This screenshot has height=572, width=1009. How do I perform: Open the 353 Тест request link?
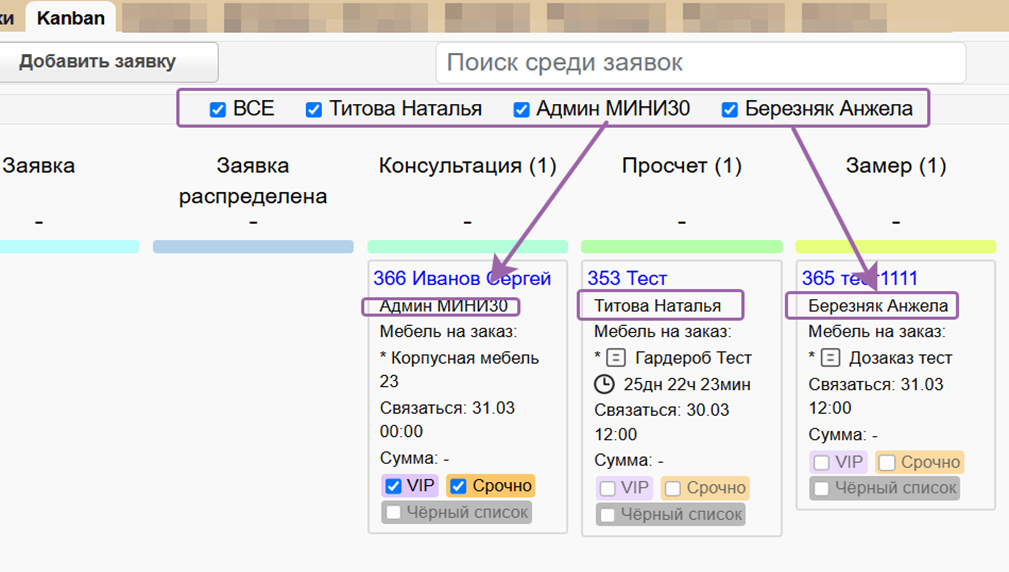(x=627, y=278)
